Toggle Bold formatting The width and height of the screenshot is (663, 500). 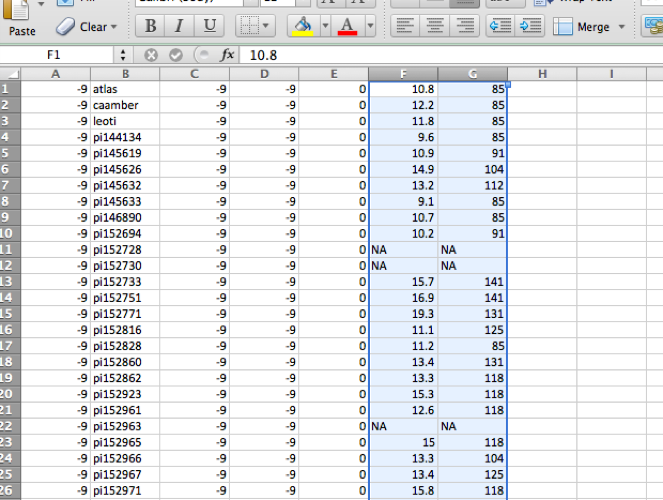(x=150, y=26)
